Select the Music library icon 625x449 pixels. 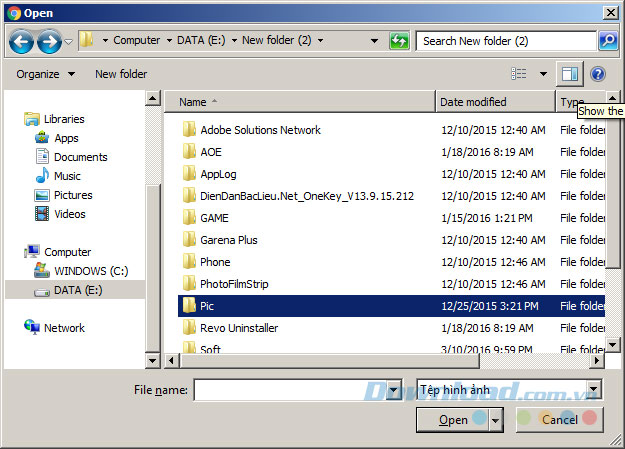(42, 176)
